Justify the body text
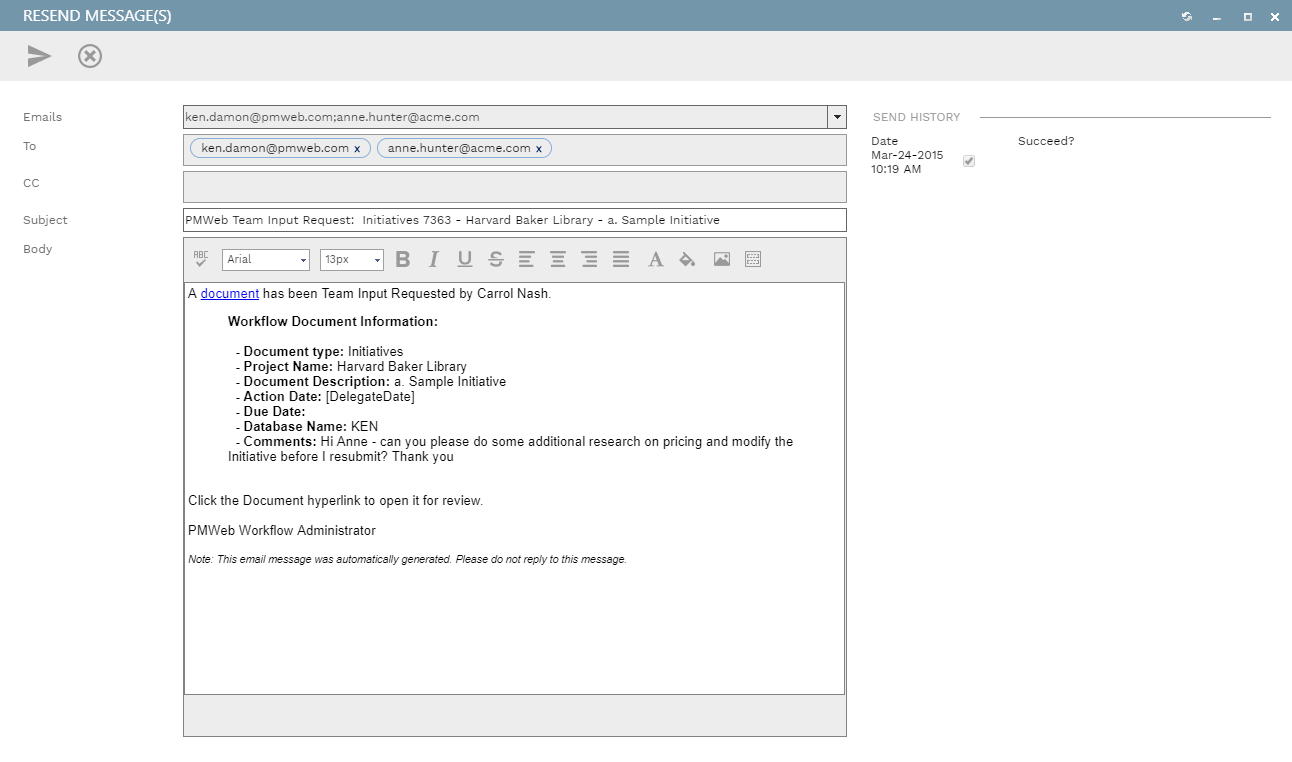 (x=621, y=260)
